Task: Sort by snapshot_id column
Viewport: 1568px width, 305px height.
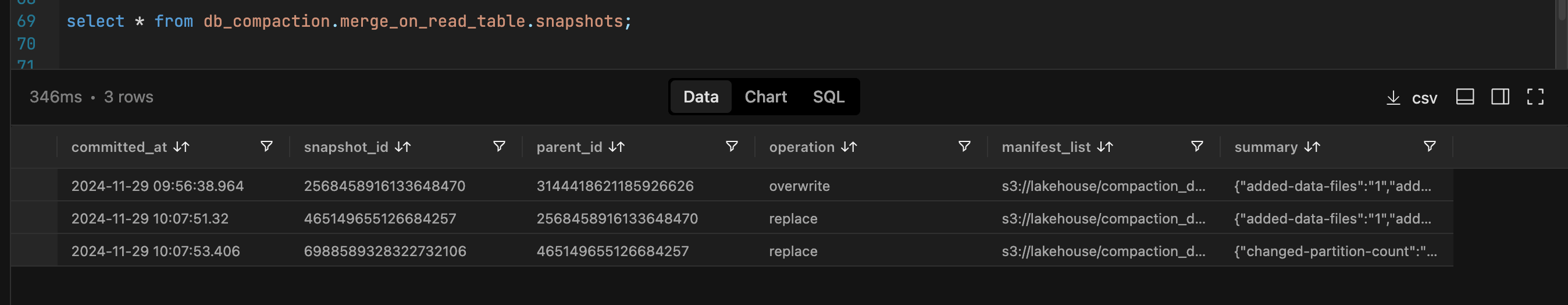Action: coord(402,147)
